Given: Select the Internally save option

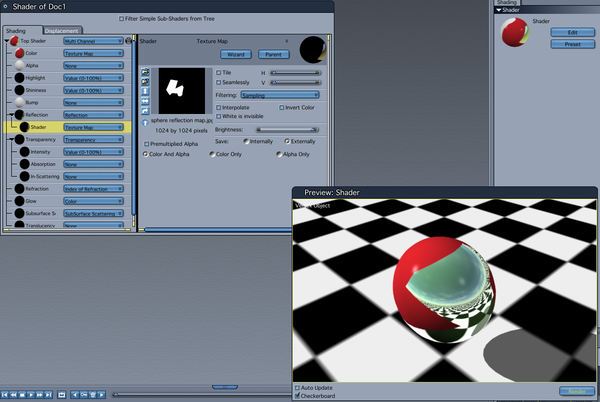Looking at the screenshot, I should tap(246, 141).
